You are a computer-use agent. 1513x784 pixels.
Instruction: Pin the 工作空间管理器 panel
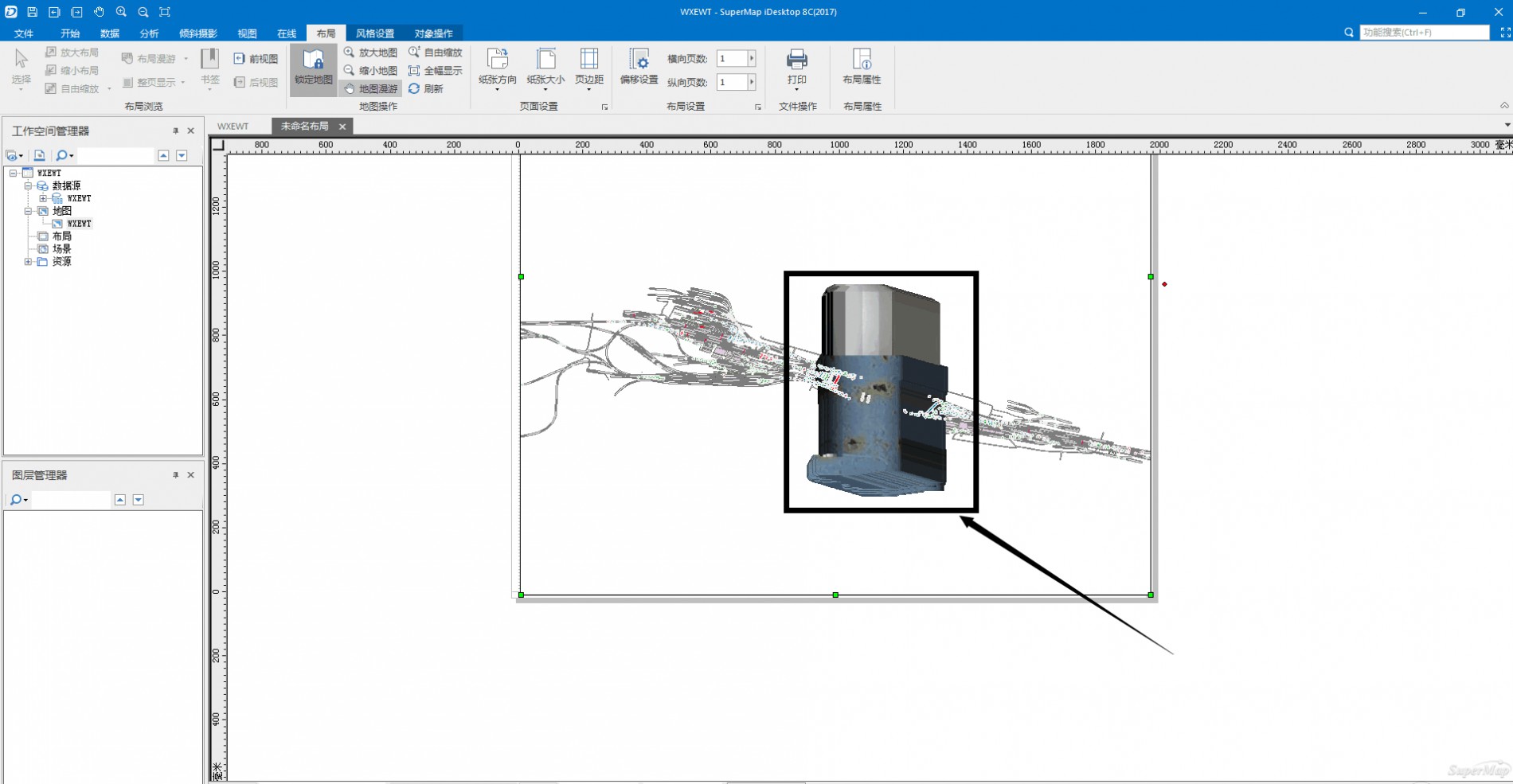(176, 131)
